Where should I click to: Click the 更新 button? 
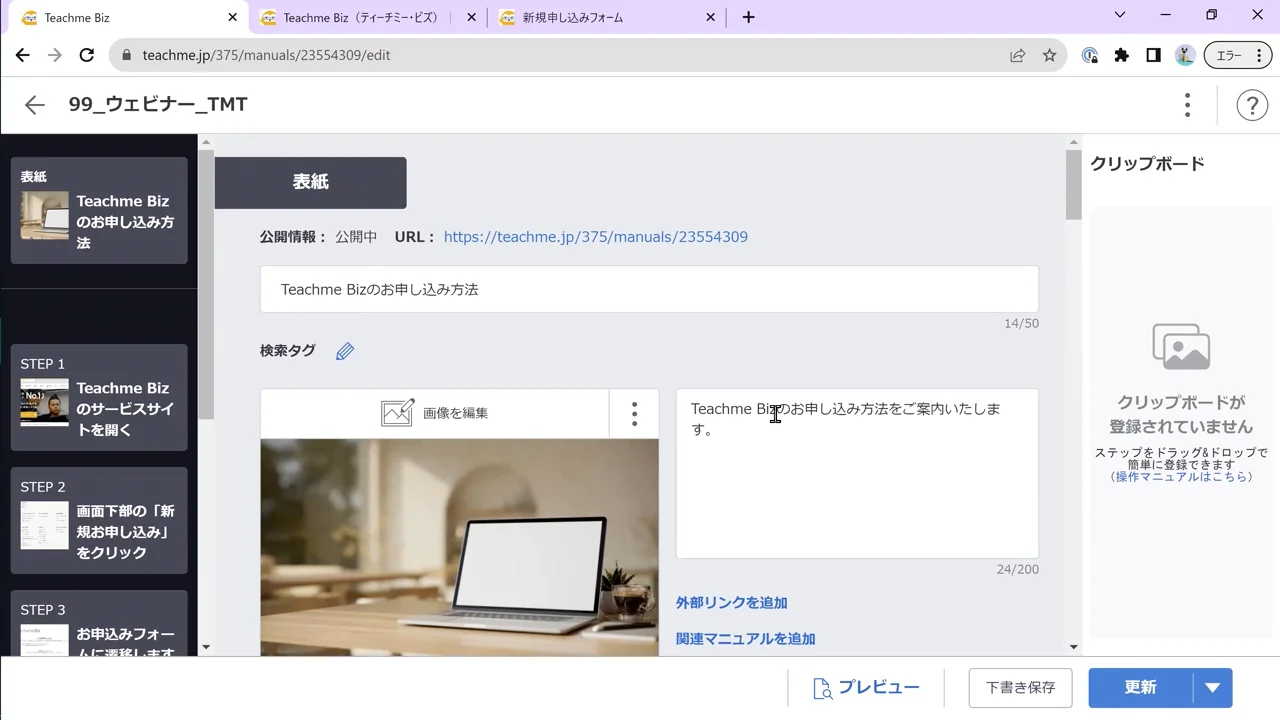coord(1141,688)
